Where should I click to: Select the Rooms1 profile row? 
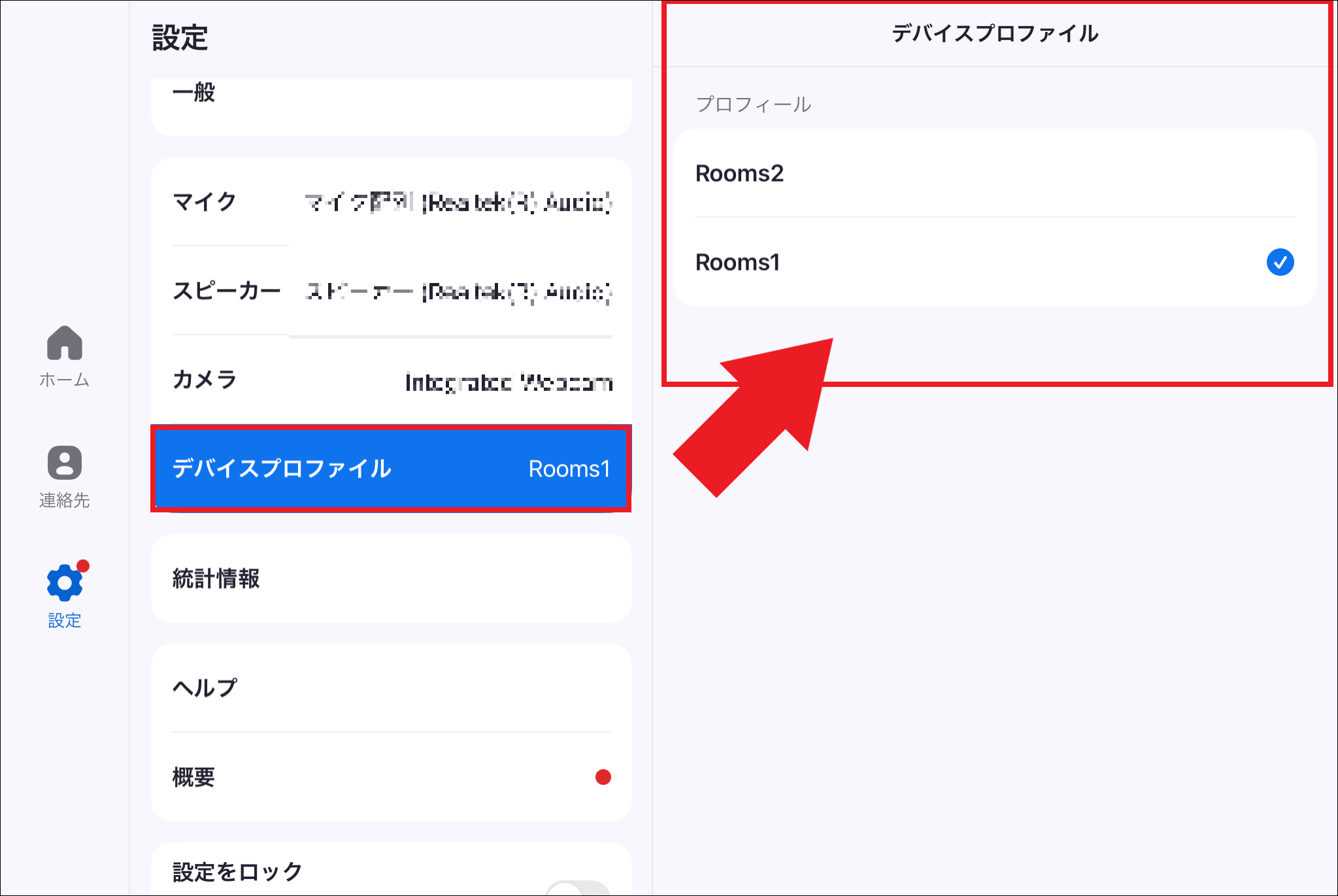coord(737,262)
